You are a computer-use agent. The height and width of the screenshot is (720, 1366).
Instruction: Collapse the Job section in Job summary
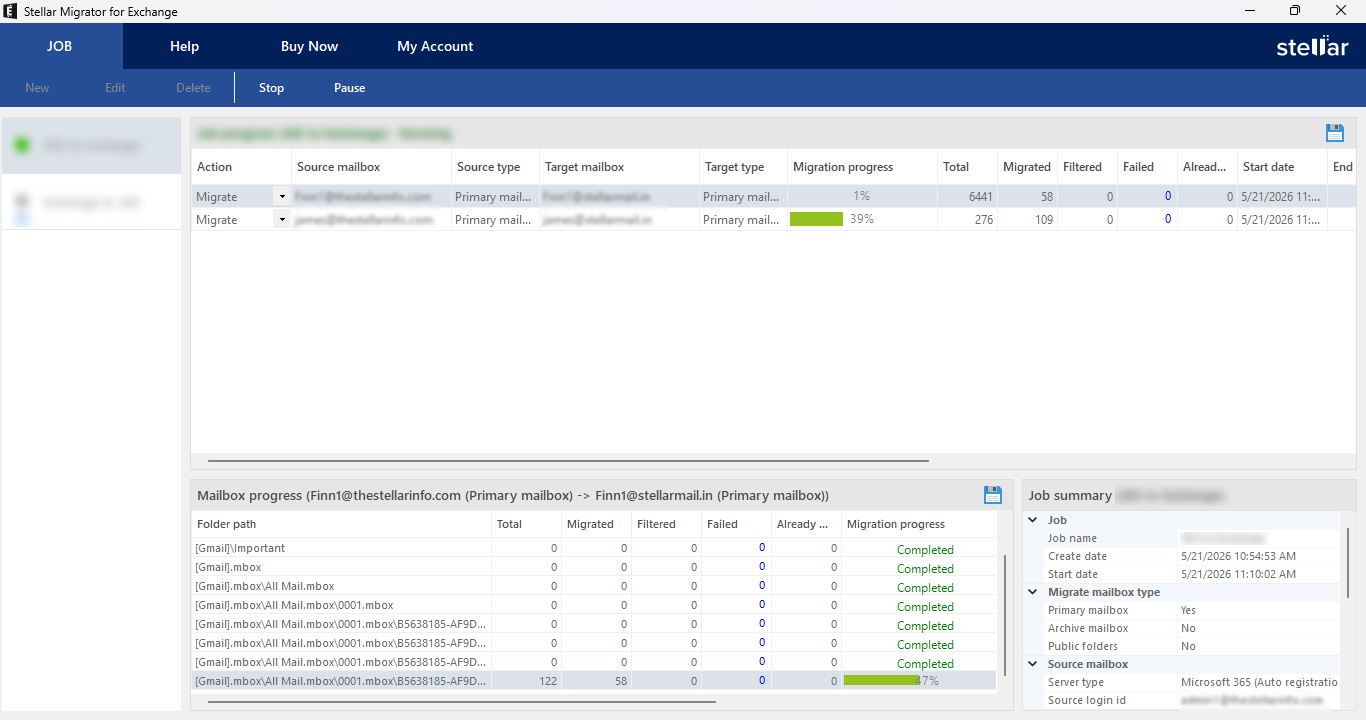[1033, 520]
